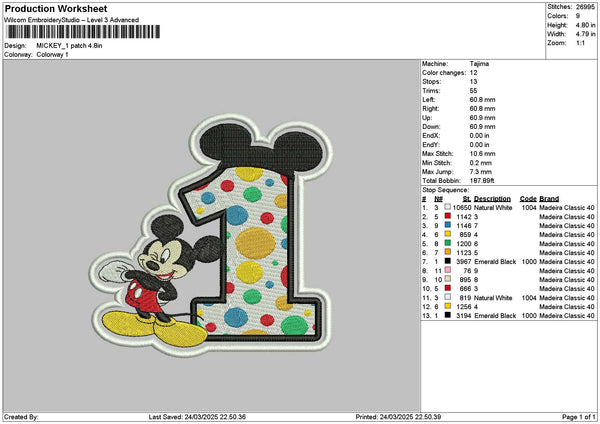Click the Brand column header

coord(549,199)
